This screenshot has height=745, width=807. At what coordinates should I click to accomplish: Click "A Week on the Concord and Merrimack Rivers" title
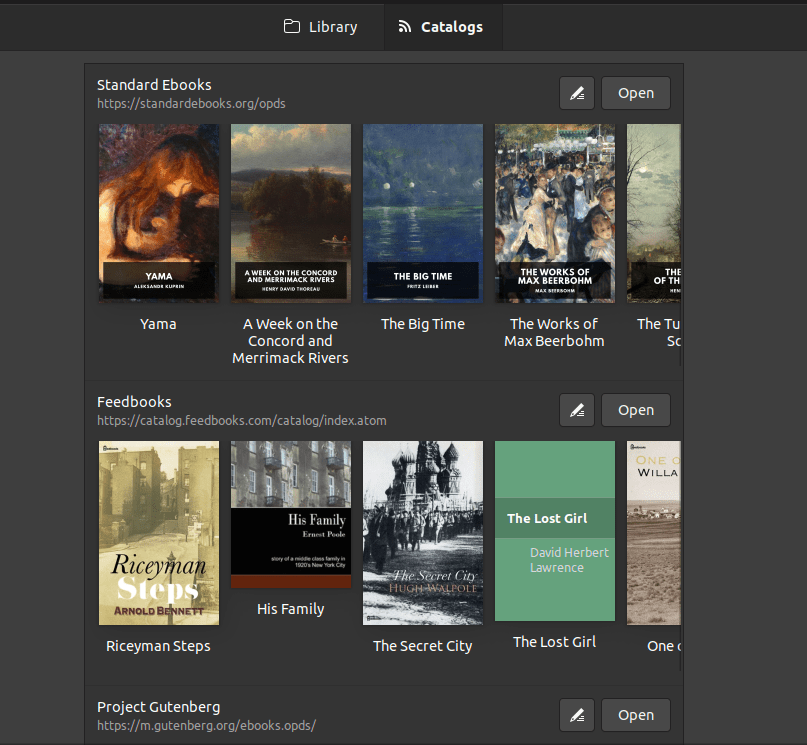[290, 341]
